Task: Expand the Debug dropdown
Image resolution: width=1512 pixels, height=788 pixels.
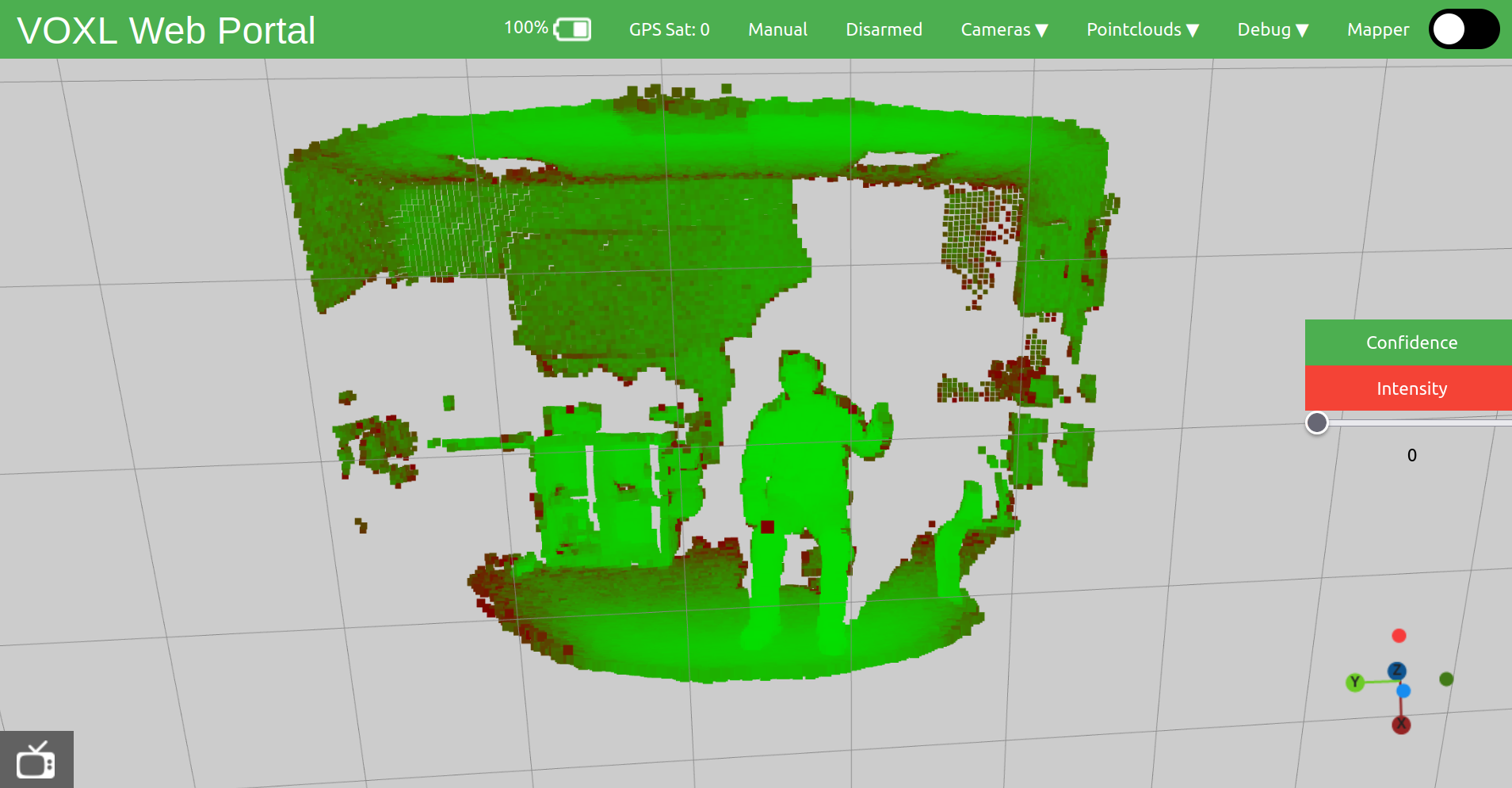Action: [x=1273, y=29]
